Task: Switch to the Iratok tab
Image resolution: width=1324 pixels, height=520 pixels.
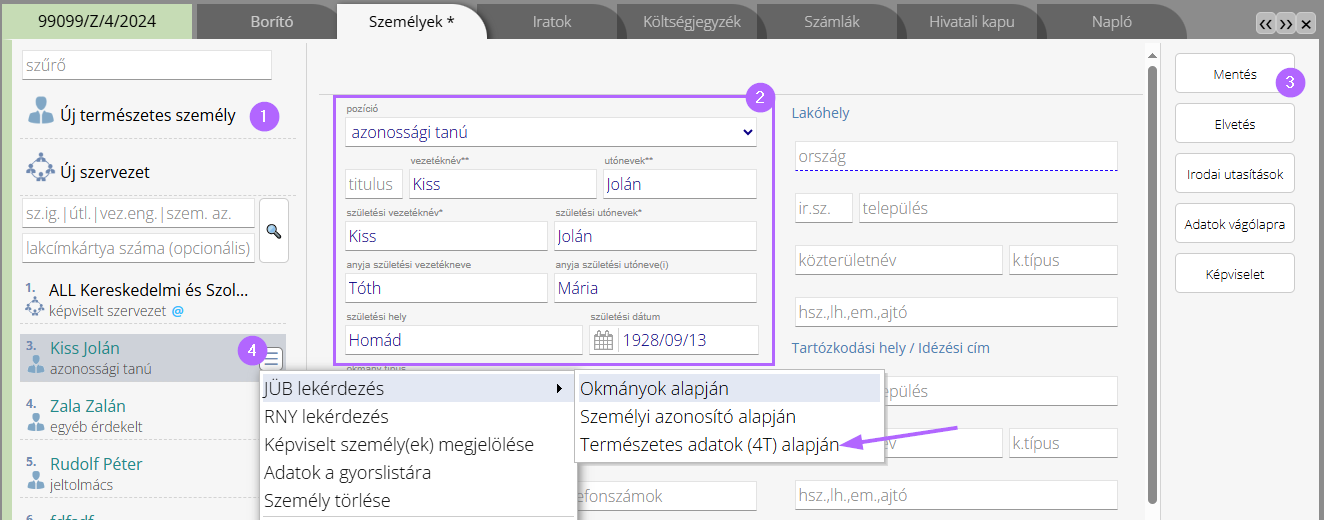Action: 552,21
